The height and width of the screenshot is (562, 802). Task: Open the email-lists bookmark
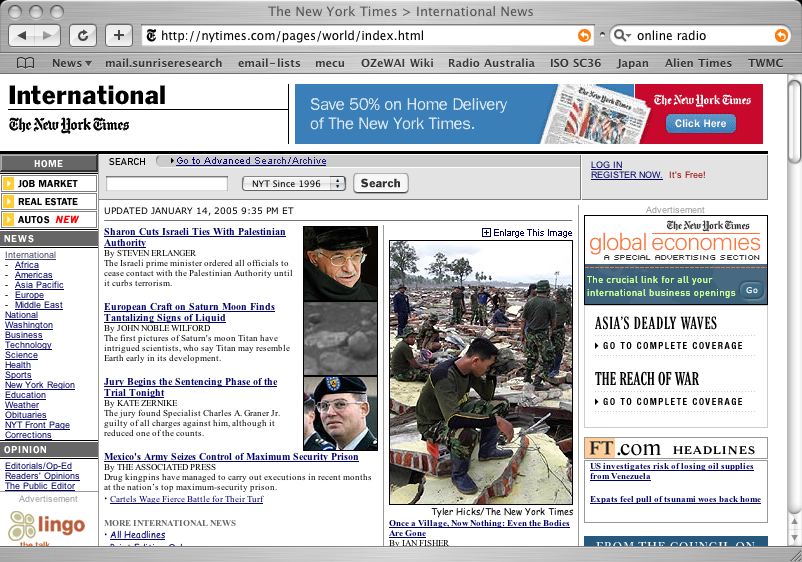pos(269,63)
